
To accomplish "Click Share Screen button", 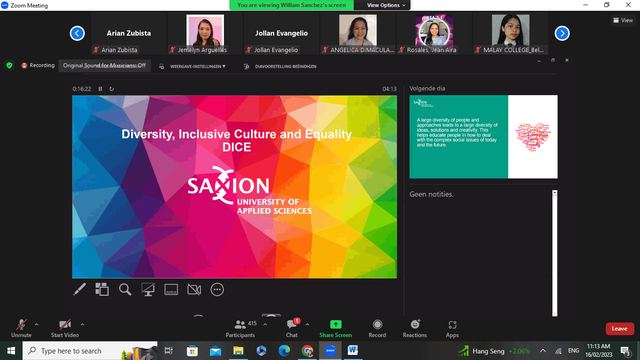I will (336, 328).
